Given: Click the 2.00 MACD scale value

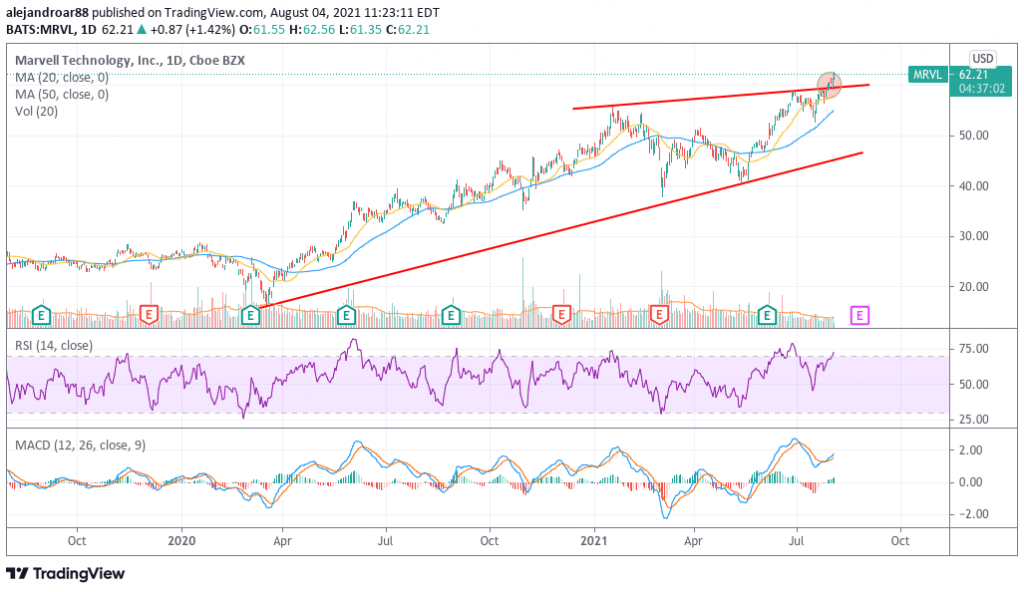Looking at the screenshot, I should click(970, 450).
